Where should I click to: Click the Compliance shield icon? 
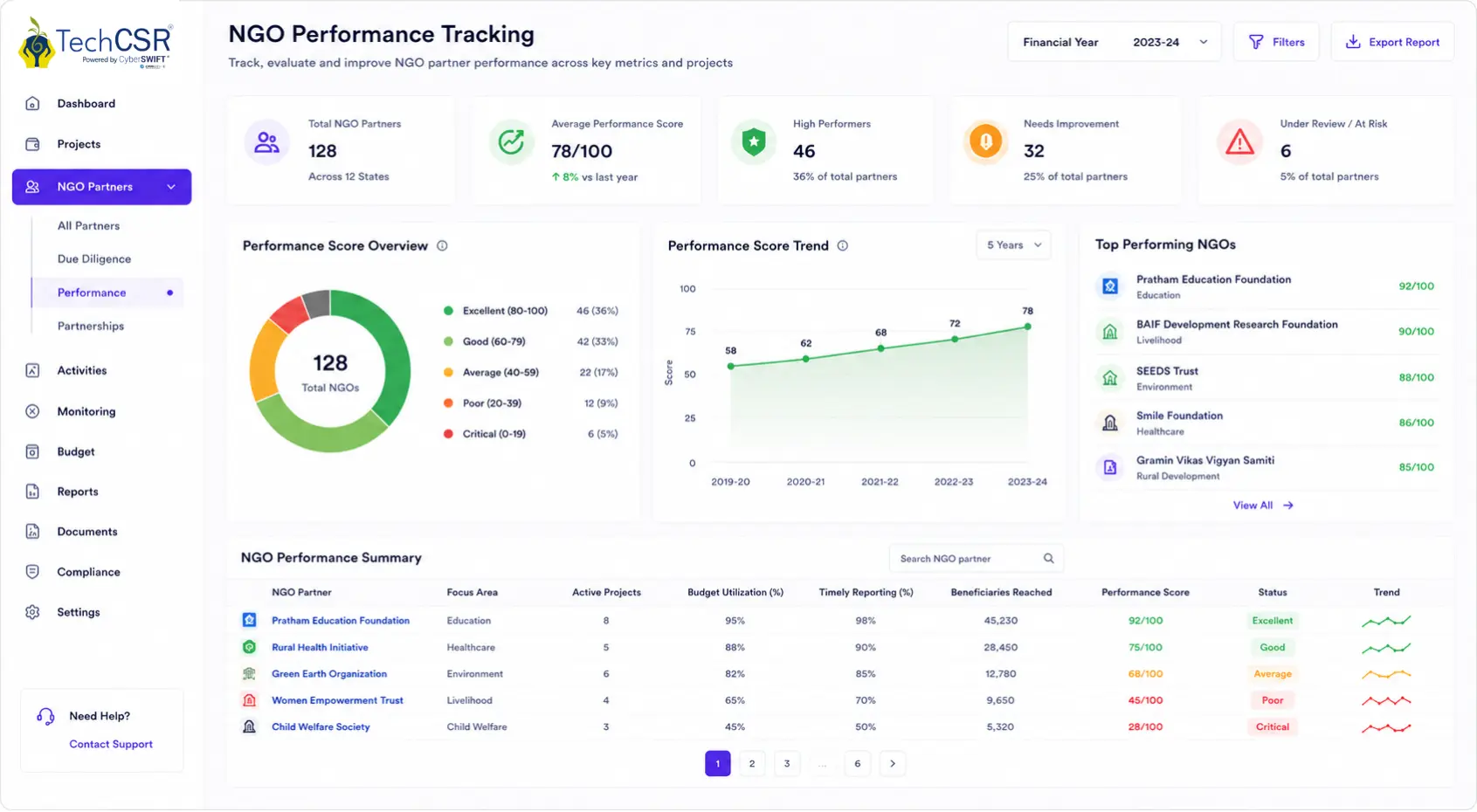(32, 572)
